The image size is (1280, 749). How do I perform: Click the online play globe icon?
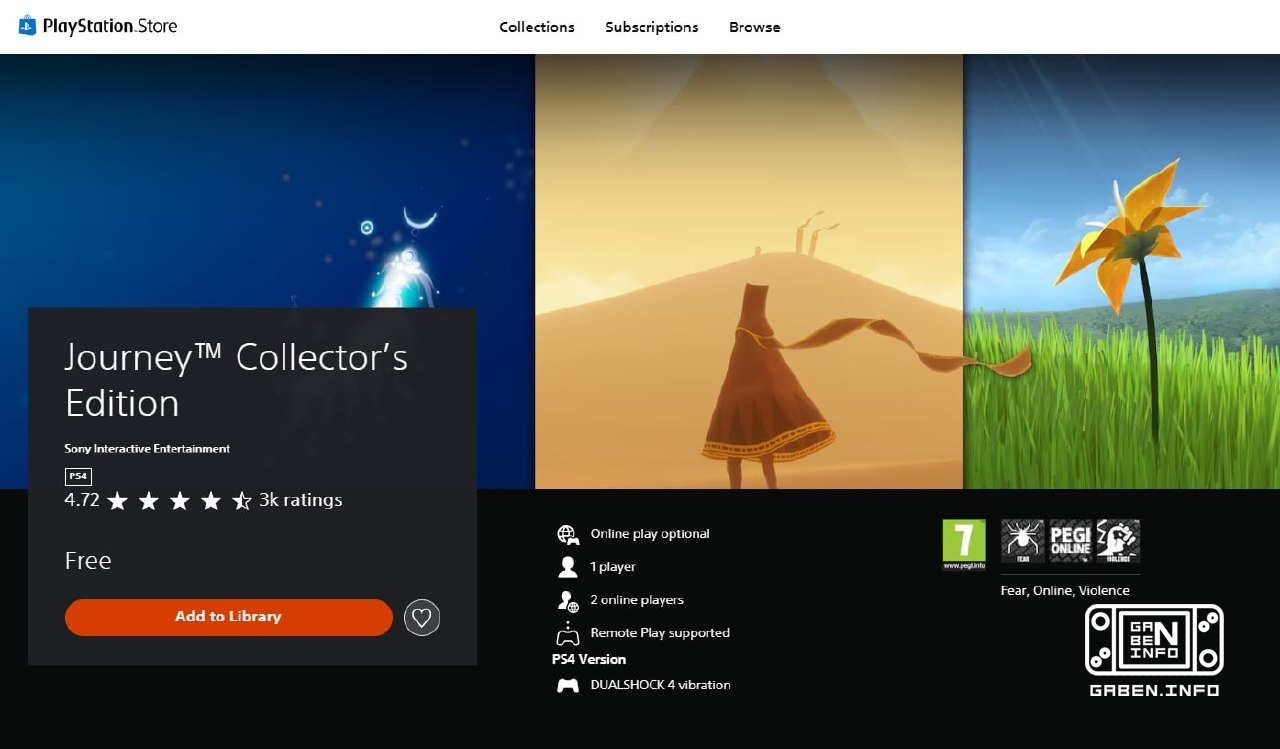click(568, 534)
